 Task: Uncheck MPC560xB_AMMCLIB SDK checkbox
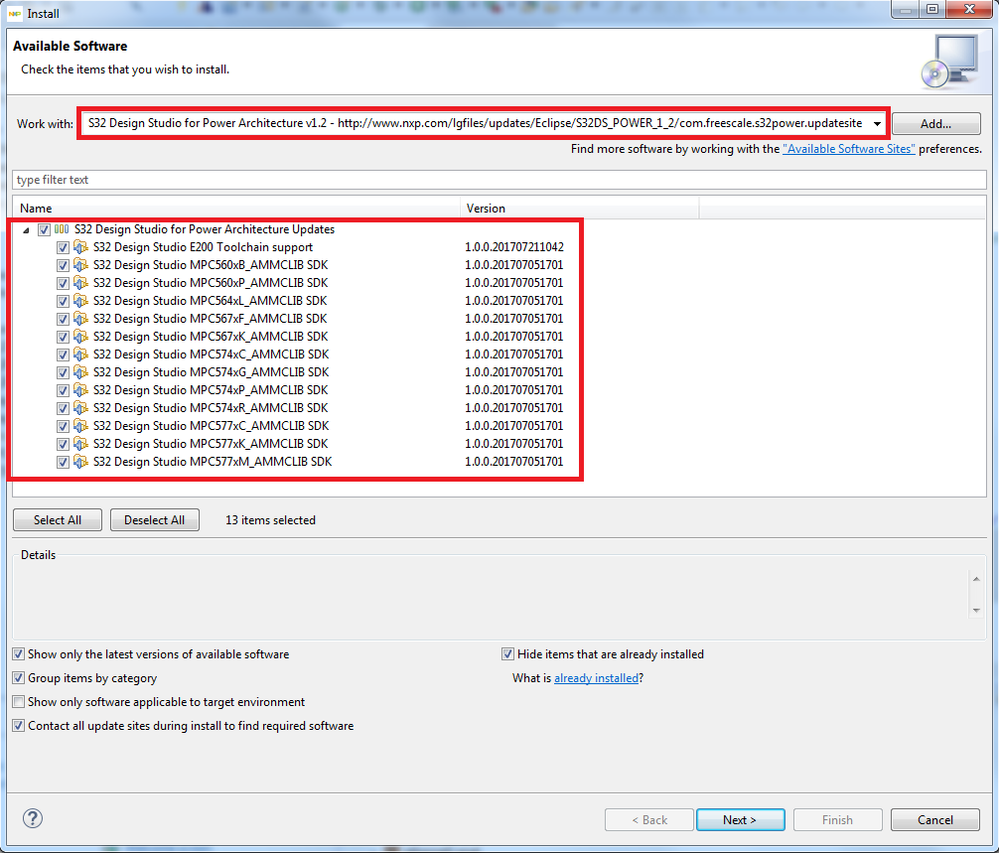[62, 266]
